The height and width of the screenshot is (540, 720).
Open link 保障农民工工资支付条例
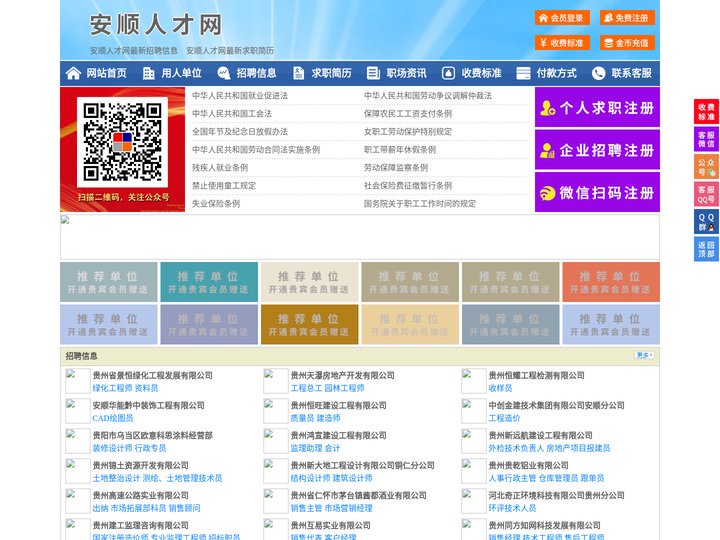[x=408, y=113]
